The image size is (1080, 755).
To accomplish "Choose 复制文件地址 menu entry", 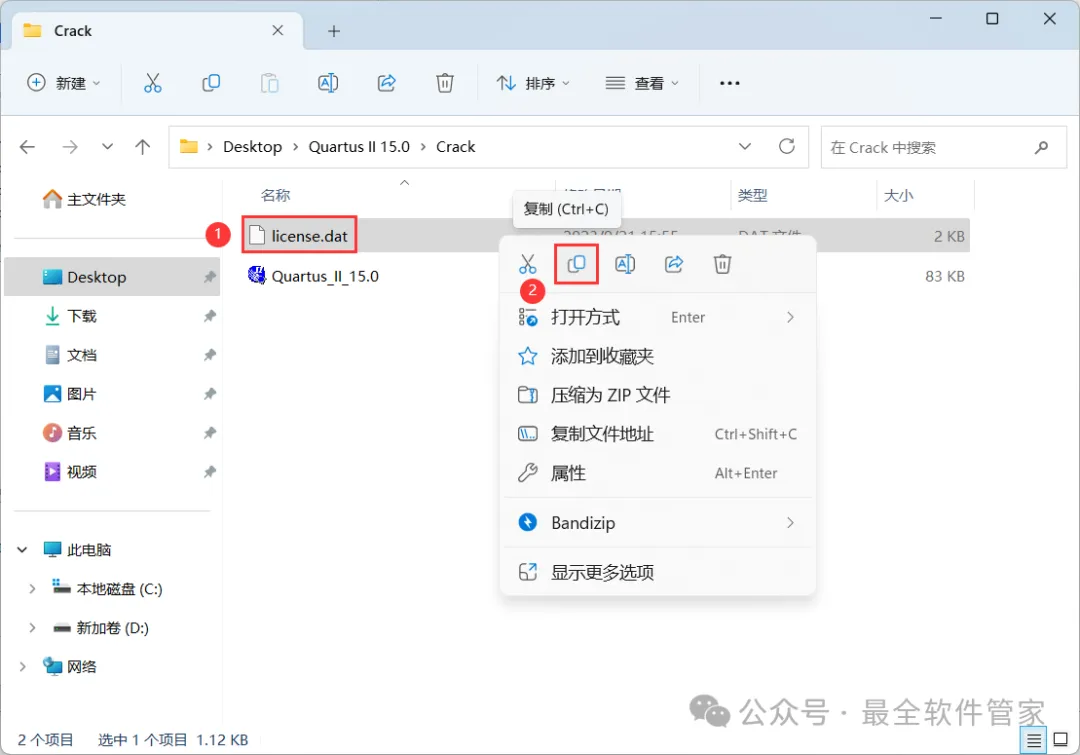I will (658, 434).
